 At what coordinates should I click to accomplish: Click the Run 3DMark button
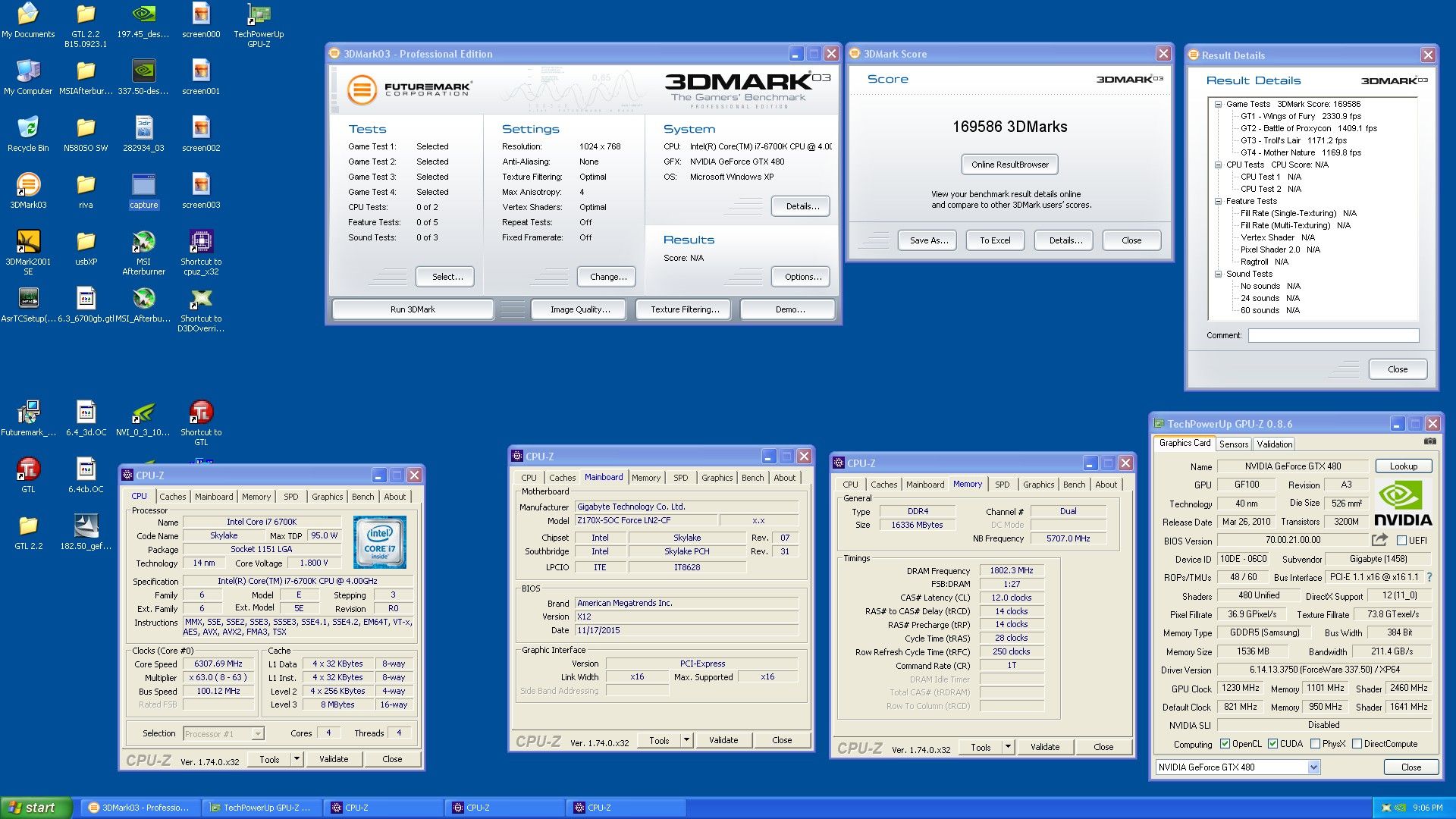413,309
